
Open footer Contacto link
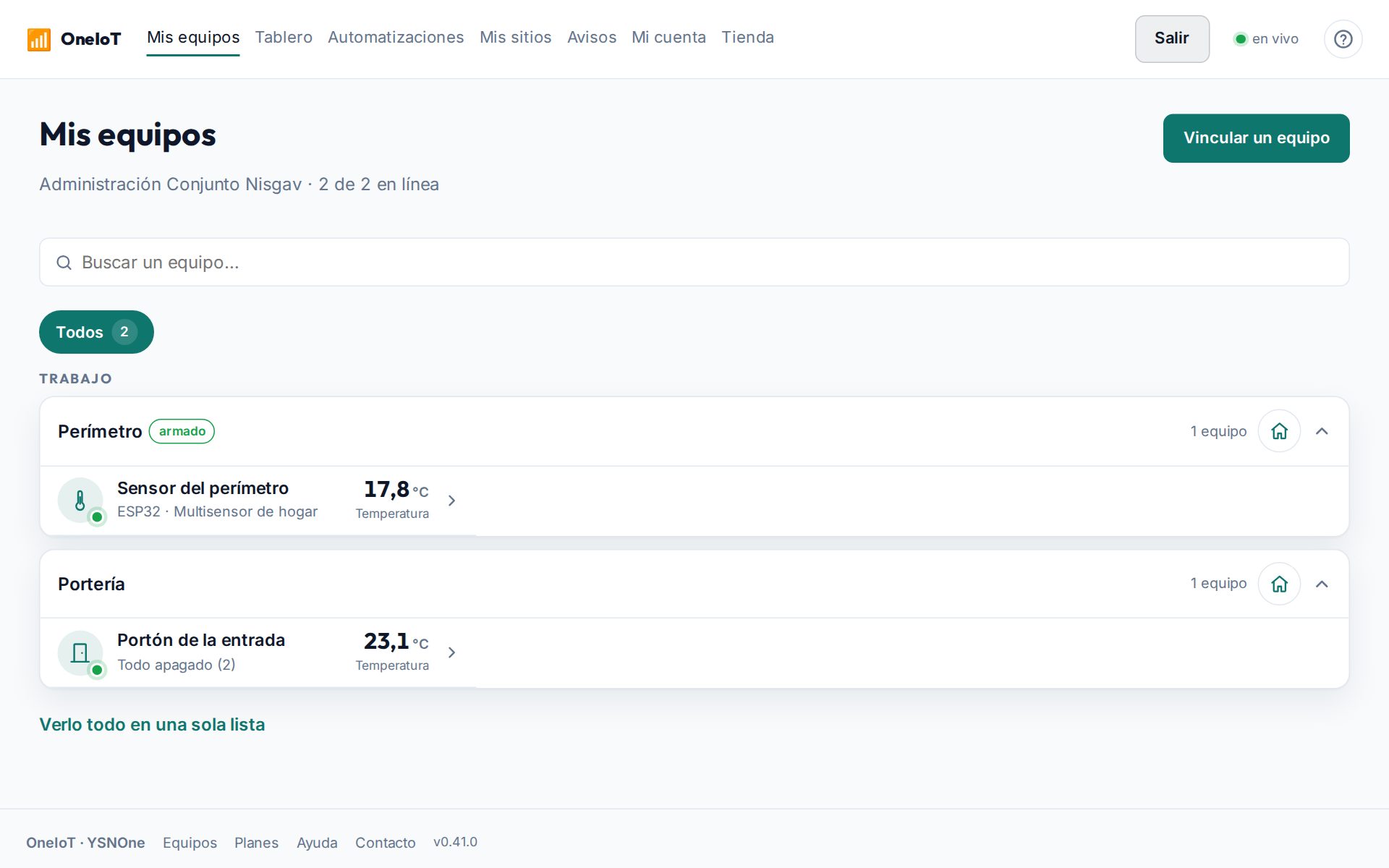click(x=385, y=843)
